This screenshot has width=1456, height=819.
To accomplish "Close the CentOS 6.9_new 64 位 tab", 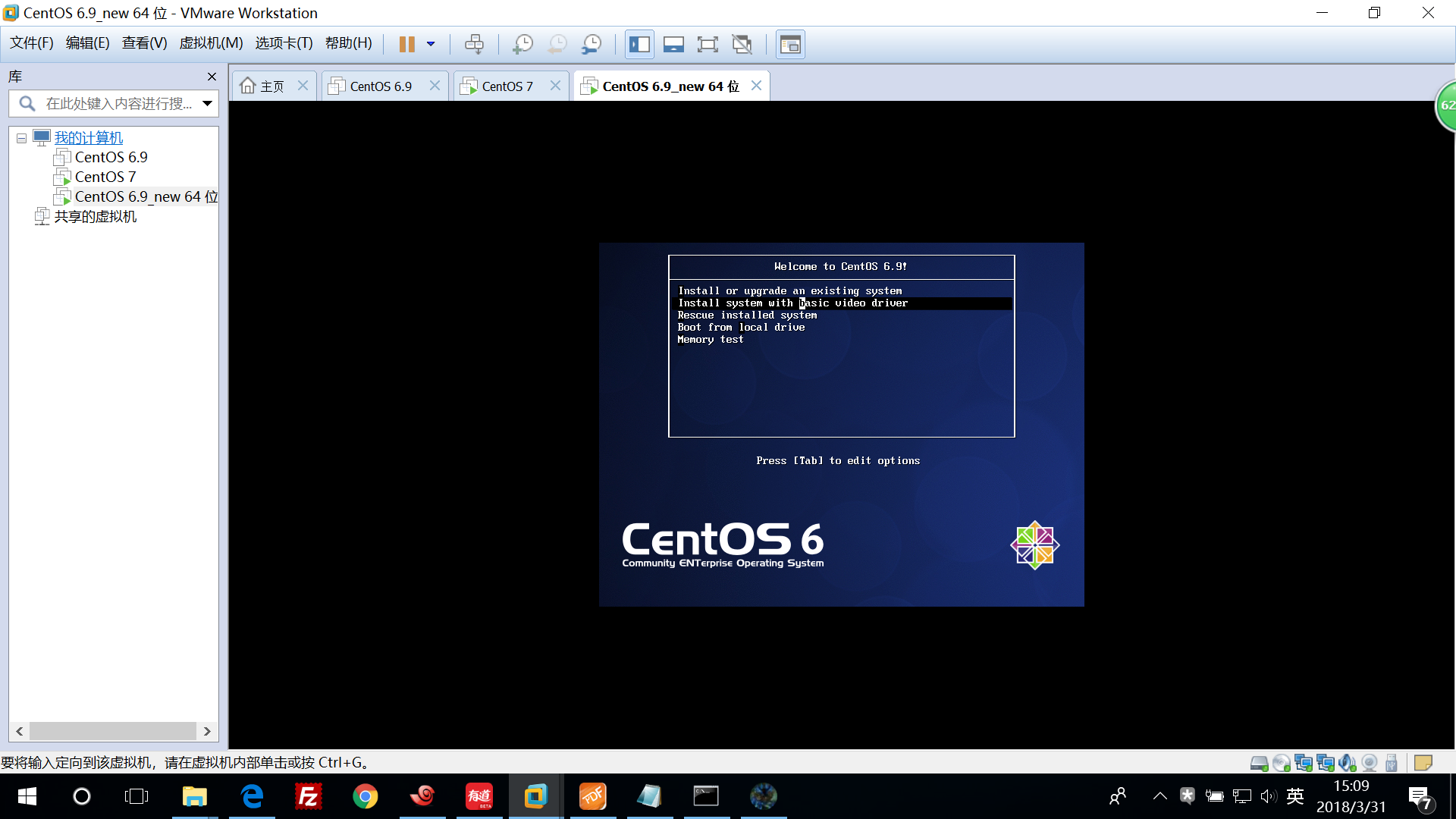I will point(756,86).
